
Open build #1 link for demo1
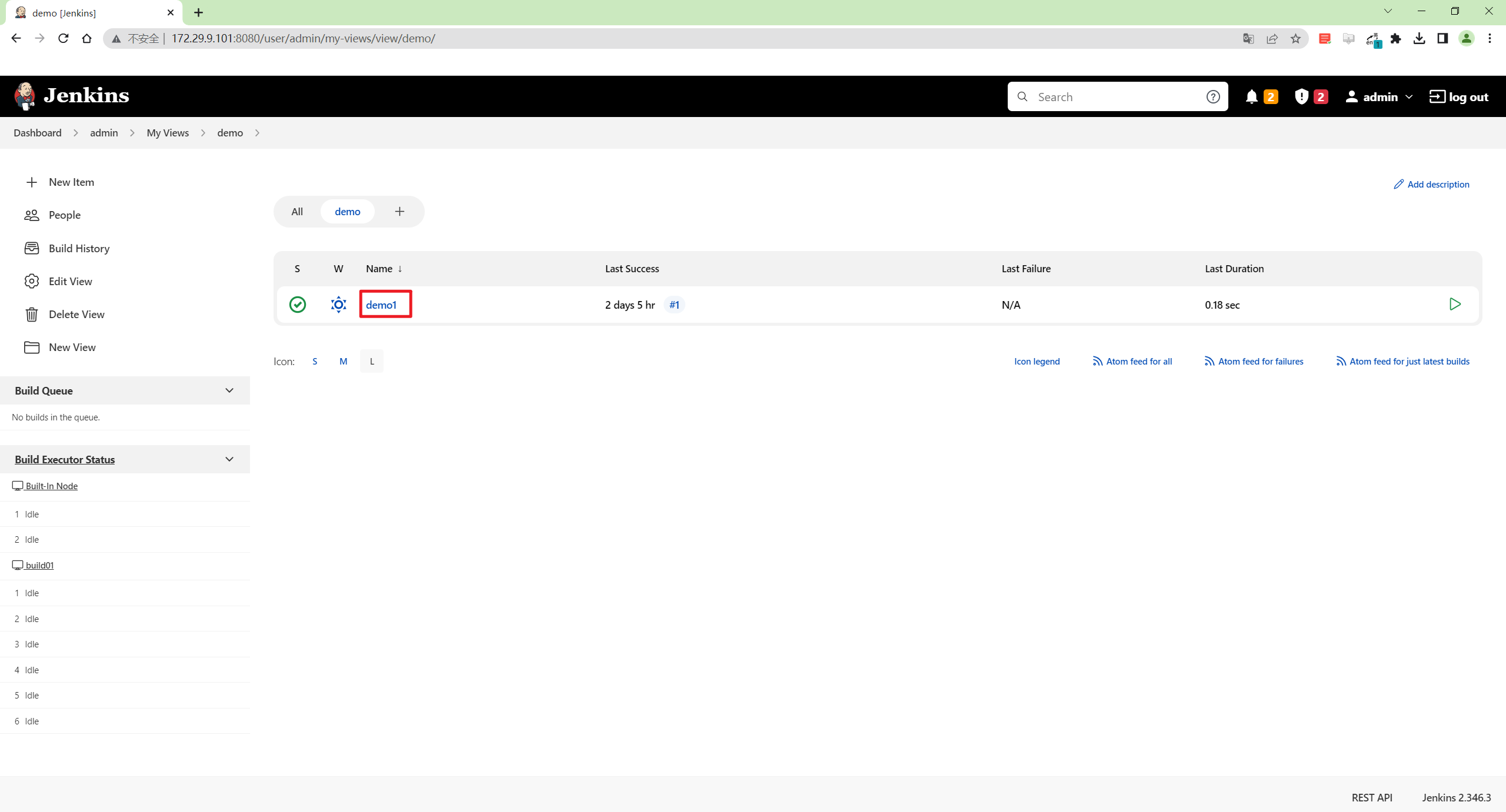[674, 305]
